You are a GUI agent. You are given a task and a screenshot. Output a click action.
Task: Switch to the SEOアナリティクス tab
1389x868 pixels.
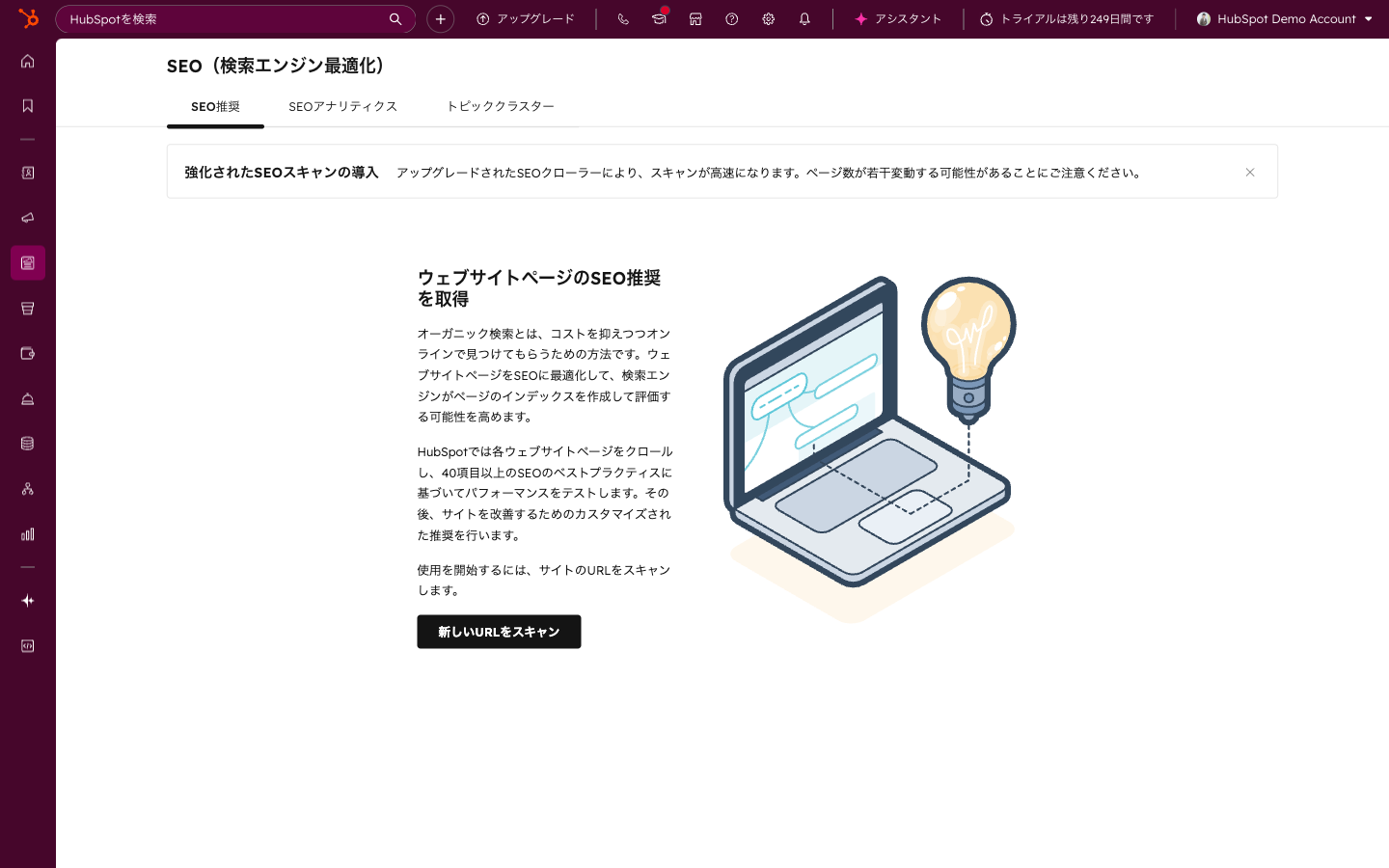(343, 106)
